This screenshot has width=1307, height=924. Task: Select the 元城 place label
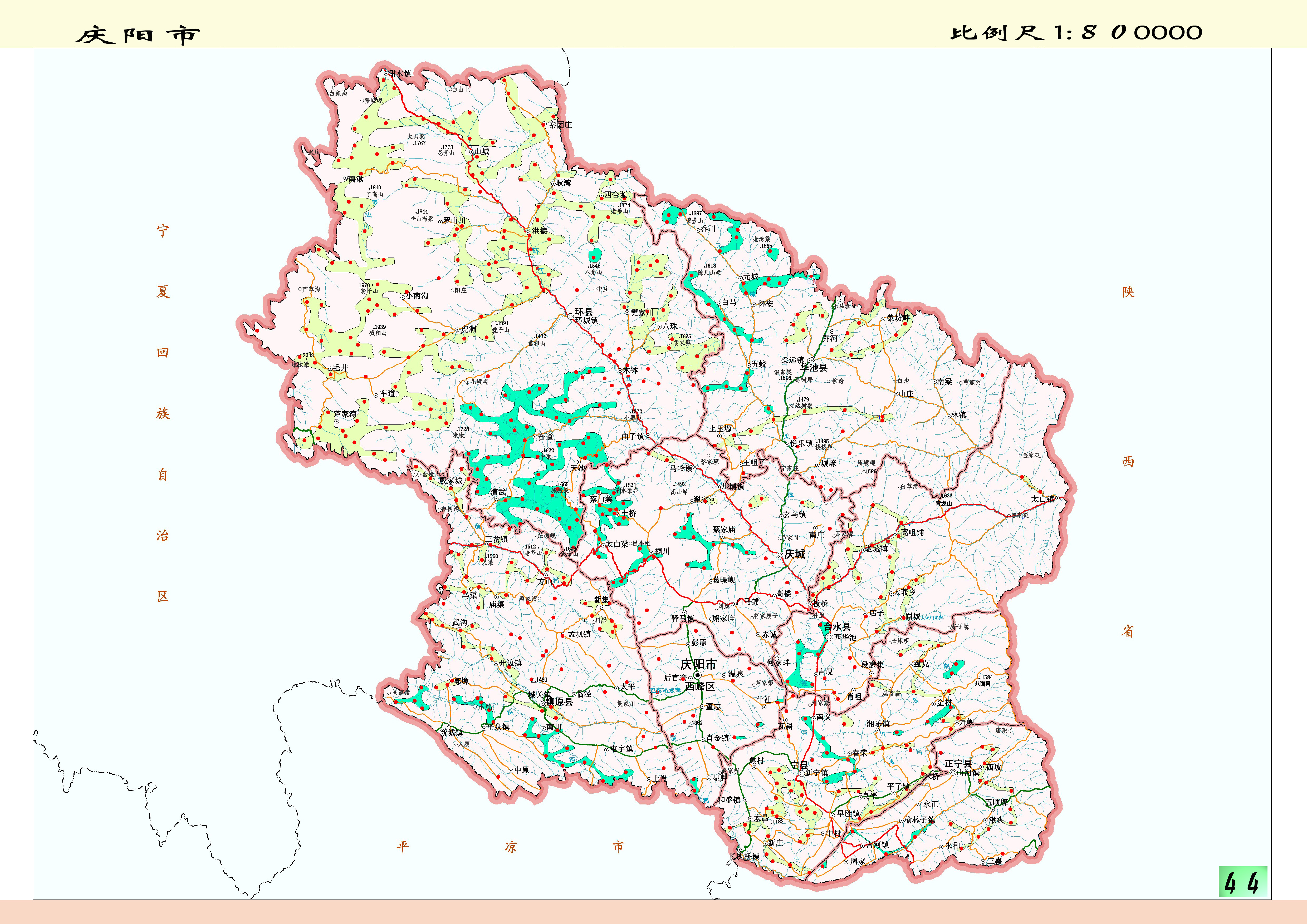tap(750, 276)
